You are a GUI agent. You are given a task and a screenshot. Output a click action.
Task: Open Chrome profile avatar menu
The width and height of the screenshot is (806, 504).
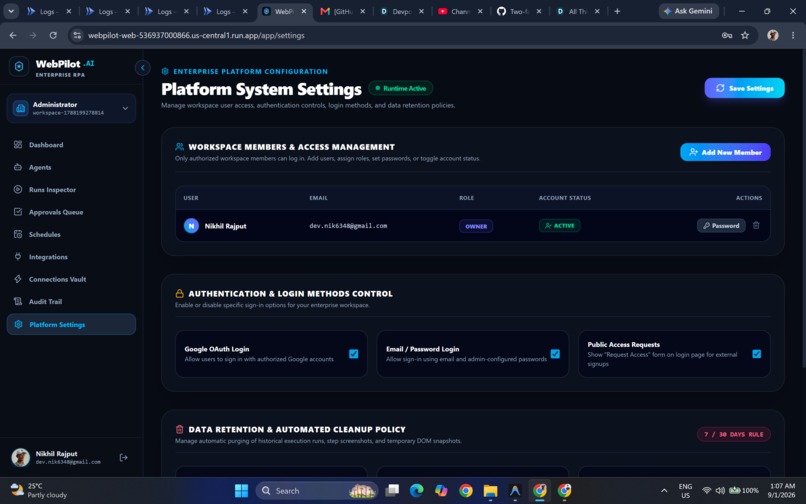click(773, 35)
